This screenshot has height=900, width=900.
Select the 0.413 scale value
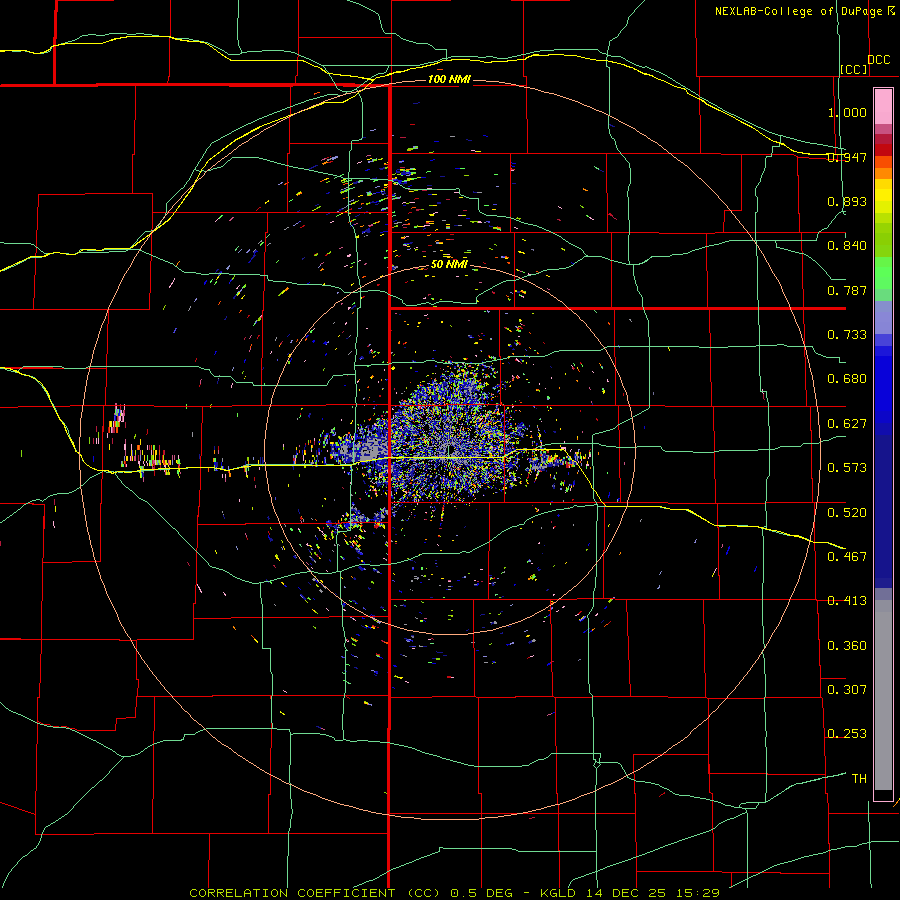[x=847, y=601]
